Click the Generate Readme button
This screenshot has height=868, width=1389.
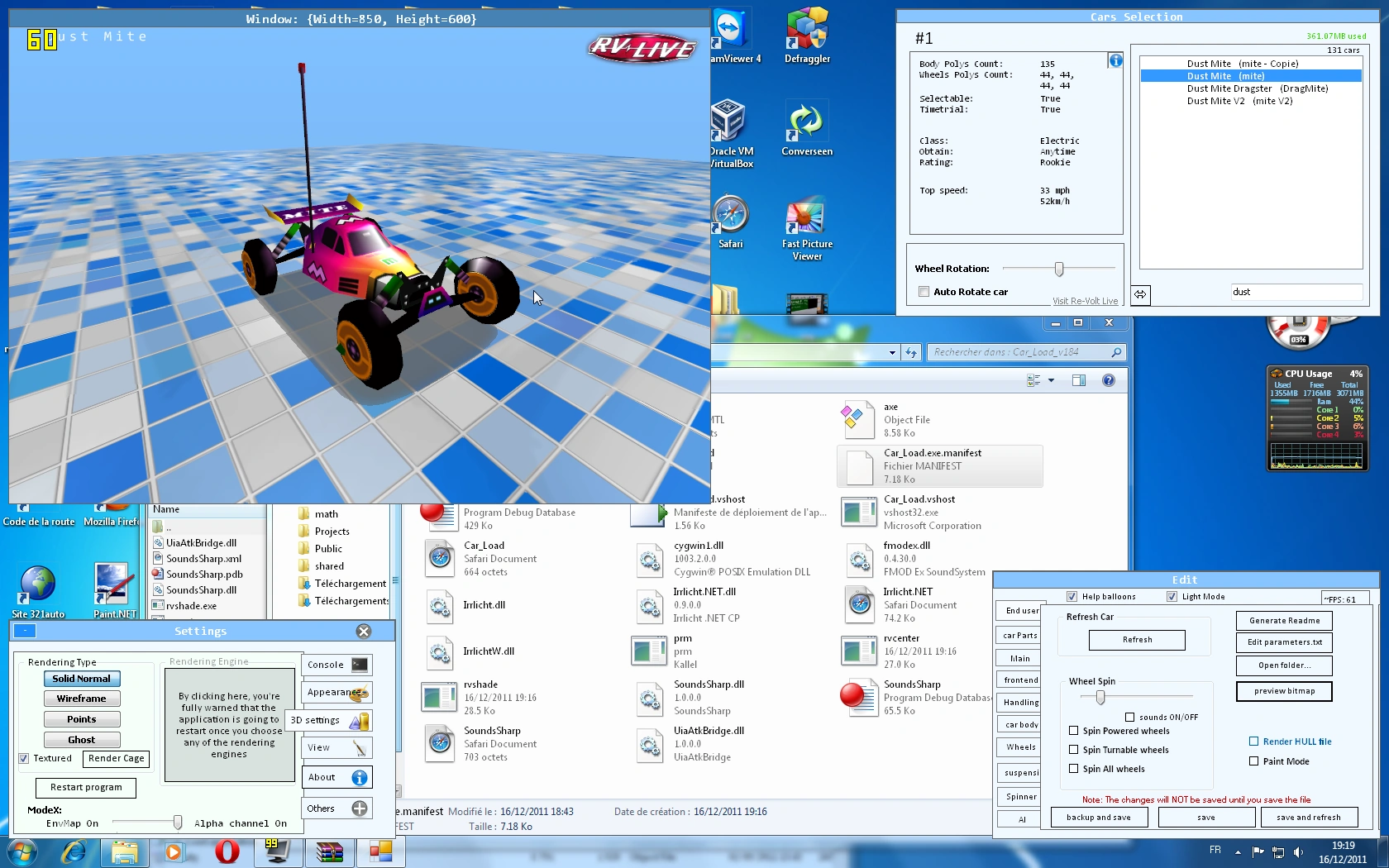pyautogui.click(x=1284, y=621)
